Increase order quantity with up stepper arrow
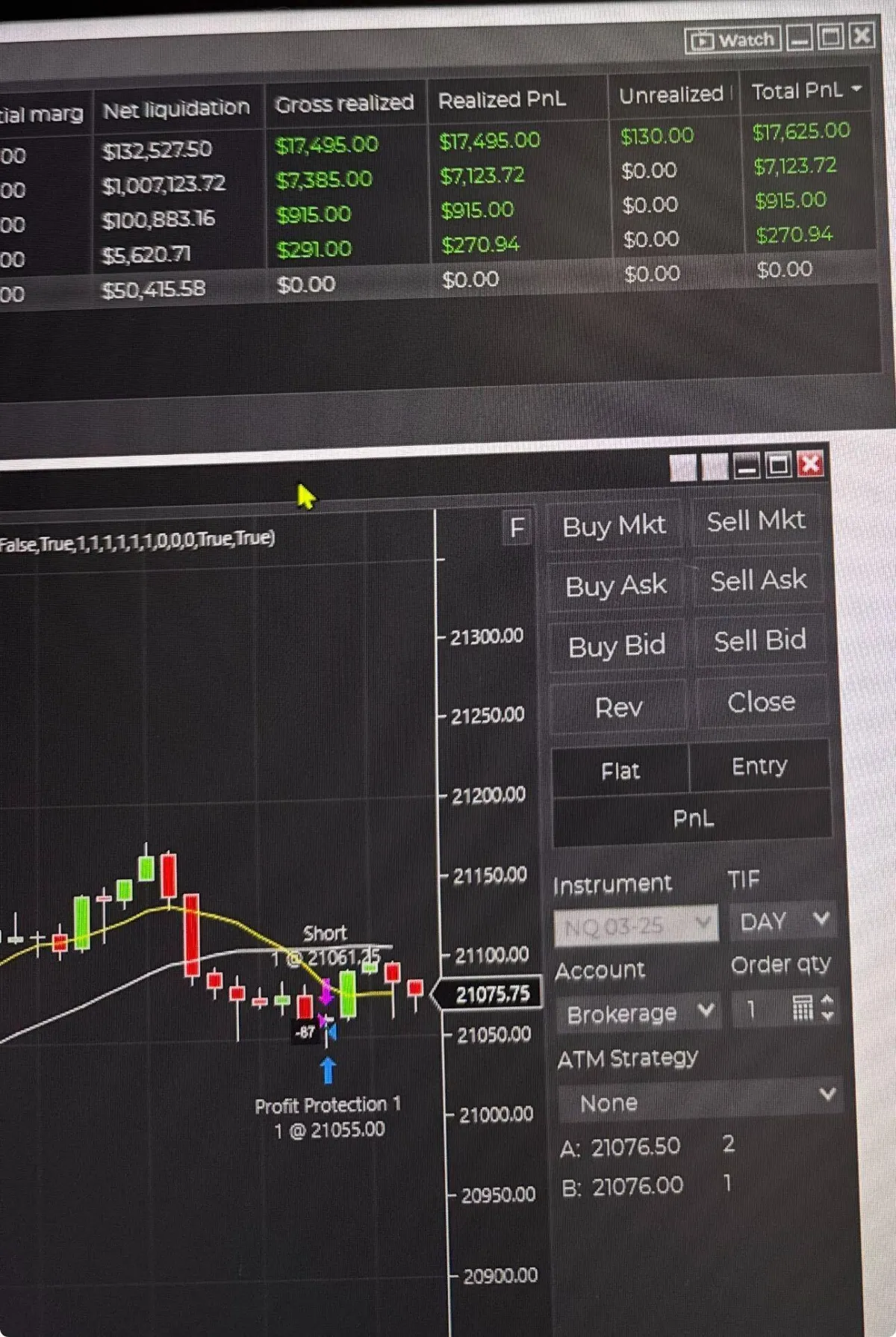The height and width of the screenshot is (1337, 896). tap(827, 1000)
